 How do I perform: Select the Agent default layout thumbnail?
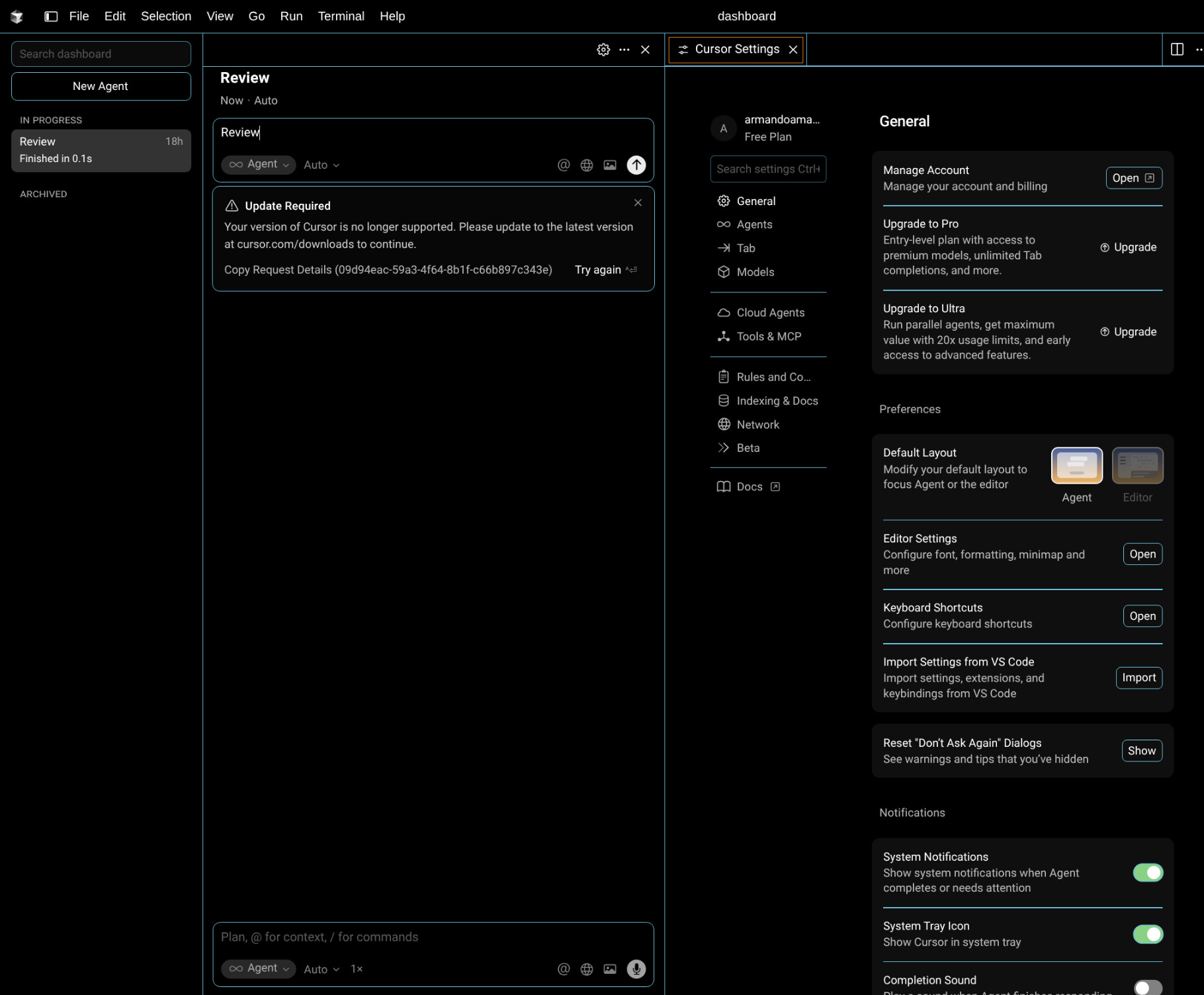point(1077,466)
